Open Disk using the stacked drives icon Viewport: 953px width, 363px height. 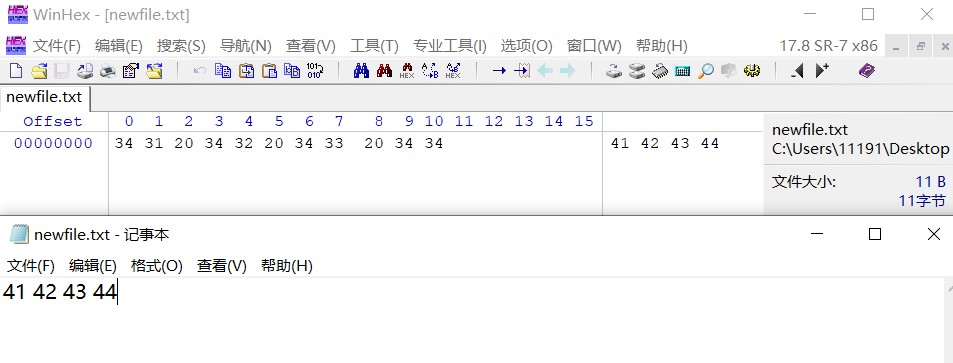637,71
